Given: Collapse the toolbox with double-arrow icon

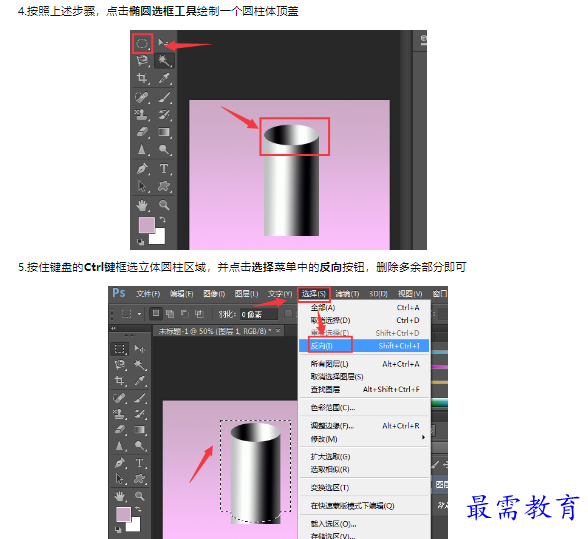Looking at the screenshot, I should (113, 328).
